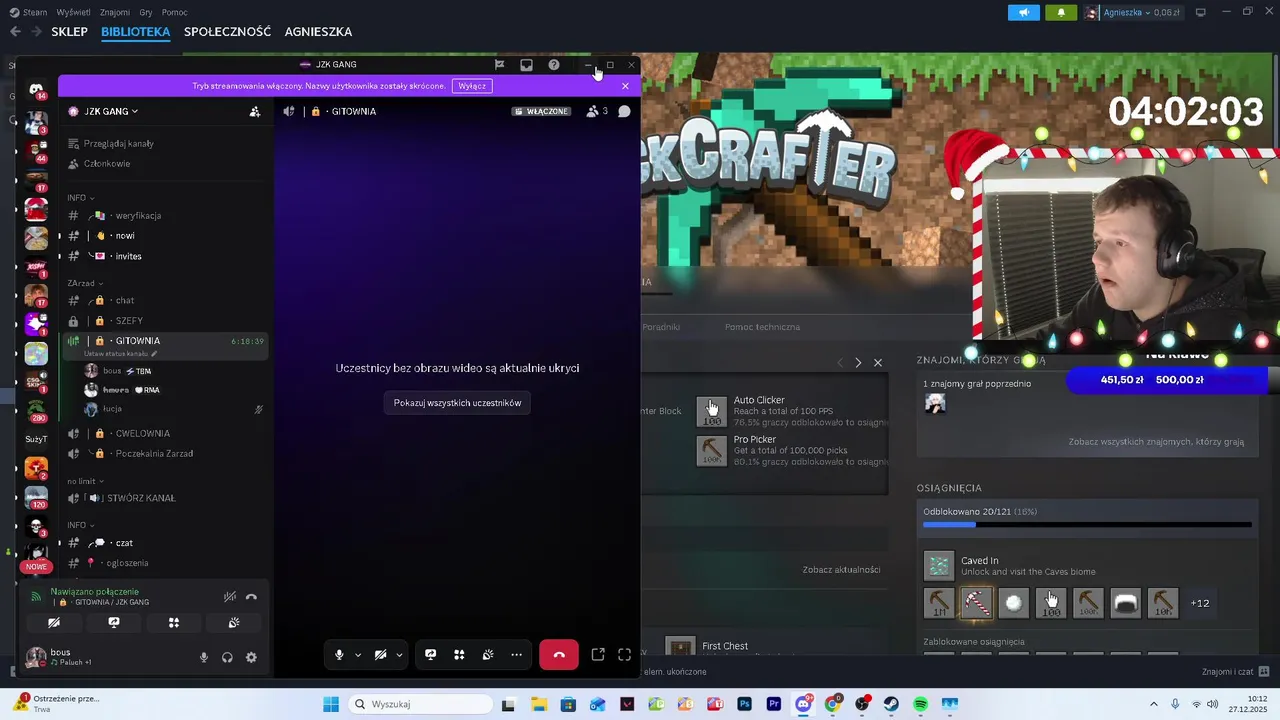Open Discord user settings gear
The width and height of the screenshot is (1280, 720).
pos(251,657)
